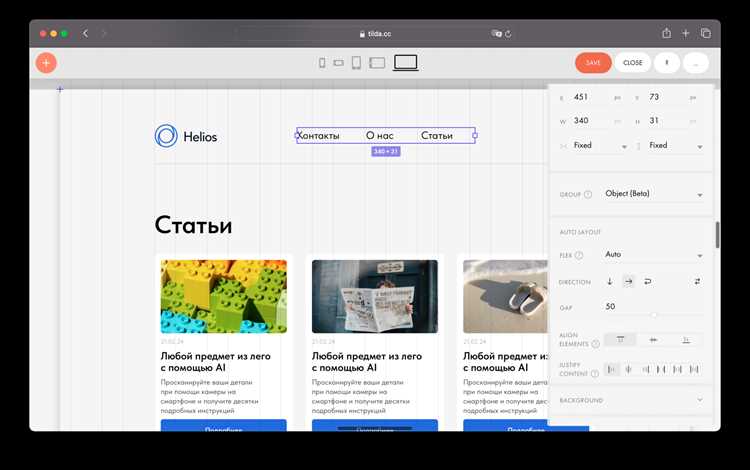Image resolution: width=750 pixels, height=470 pixels.
Task: Click help icon beside Align Elements
Action: coord(596,344)
